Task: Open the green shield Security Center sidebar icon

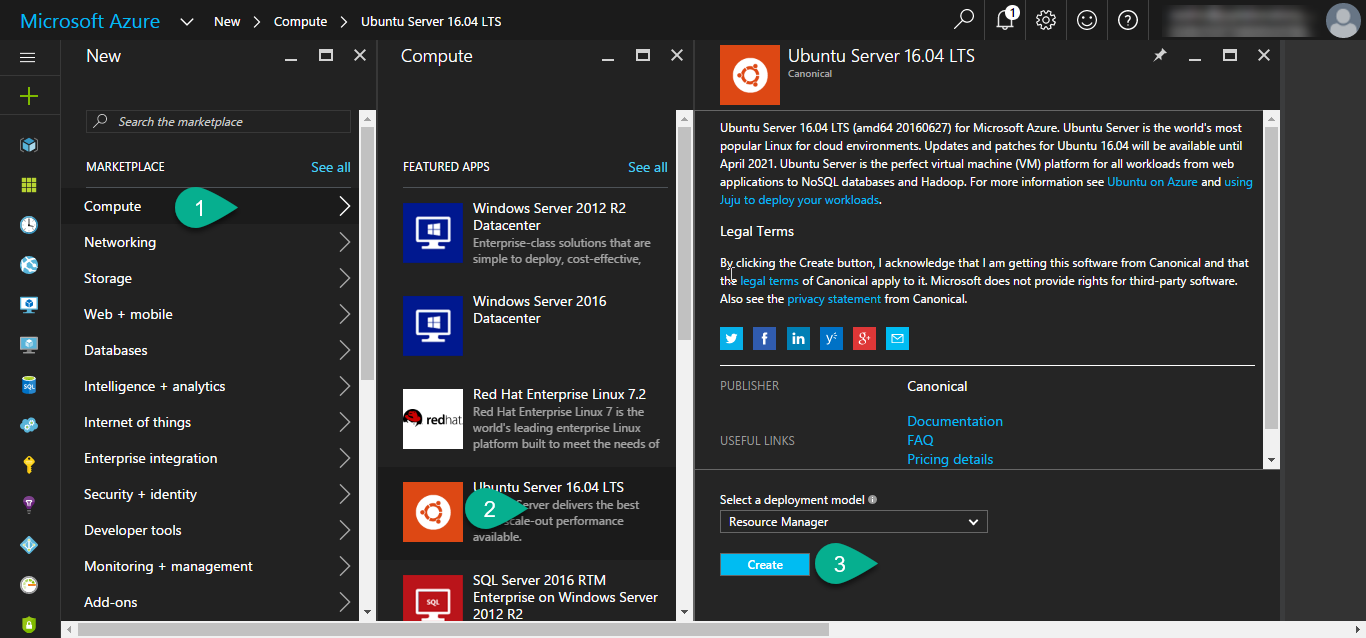Action: pyautogui.click(x=28, y=624)
